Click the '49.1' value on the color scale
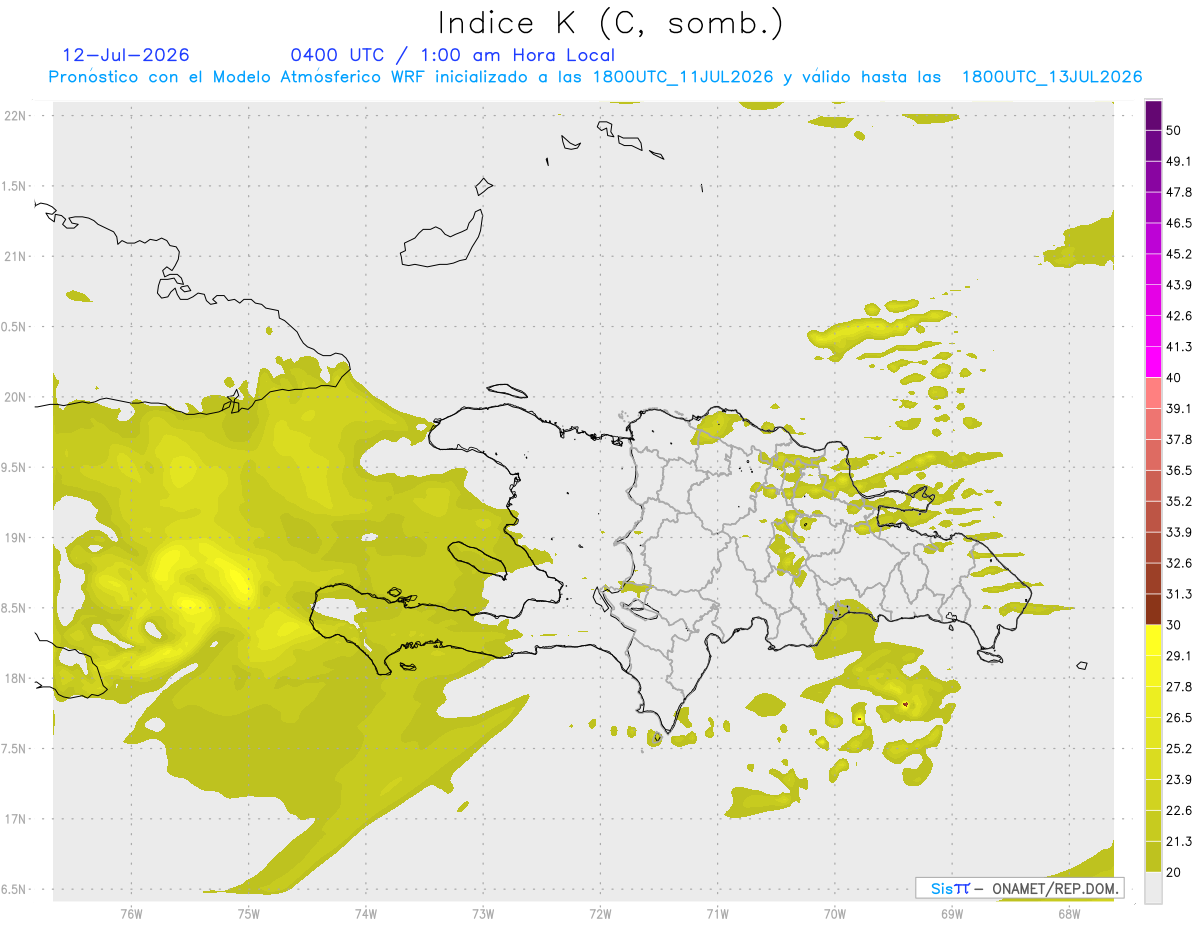 click(x=1179, y=162)
